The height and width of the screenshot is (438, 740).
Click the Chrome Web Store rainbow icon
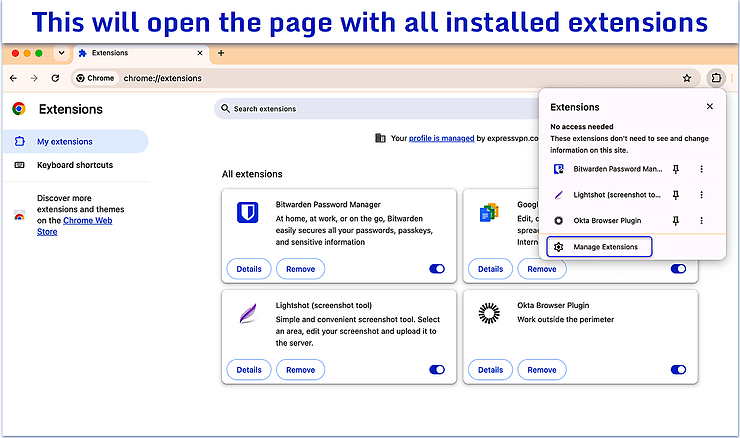click(x=19, y=215)
